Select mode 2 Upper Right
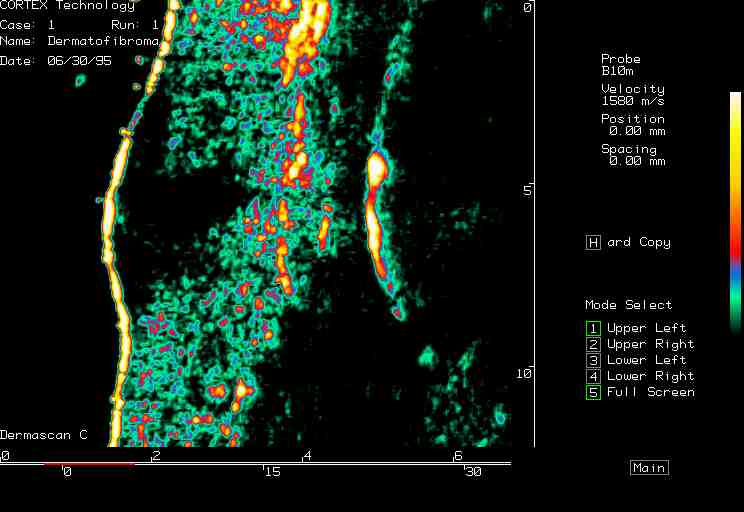Screen dimensions: 744x512 (593, 344)
